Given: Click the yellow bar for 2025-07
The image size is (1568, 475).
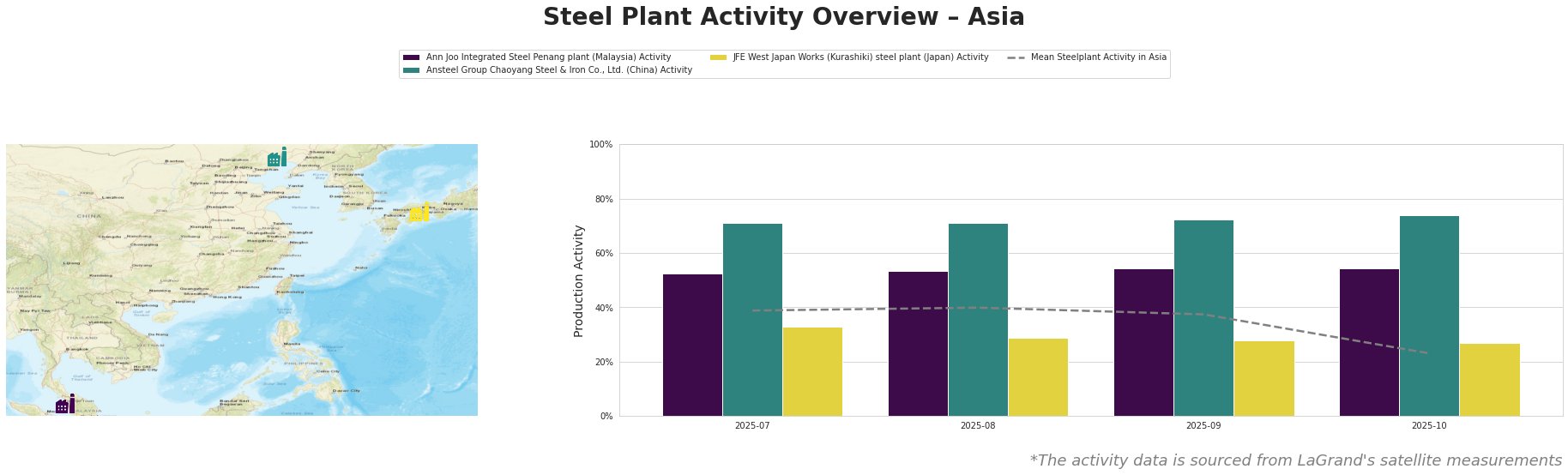Looking at the screenshot, I should tap(812, 371).
